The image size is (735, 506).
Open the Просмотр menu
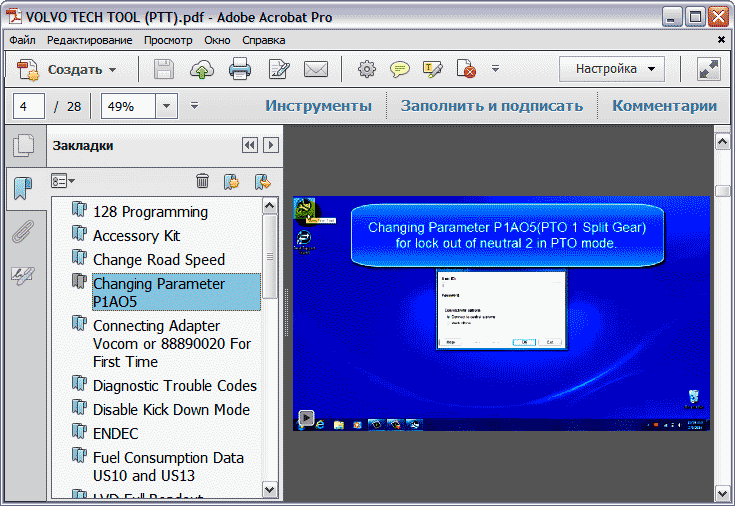click(x=168, y=40)
